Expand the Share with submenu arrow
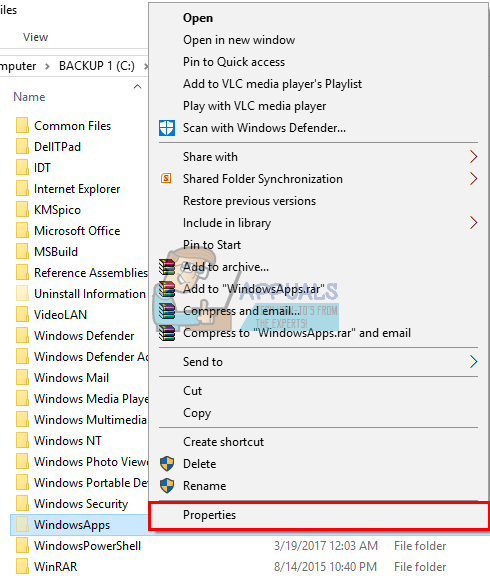490x576 pixels. [x=473, y=157]
